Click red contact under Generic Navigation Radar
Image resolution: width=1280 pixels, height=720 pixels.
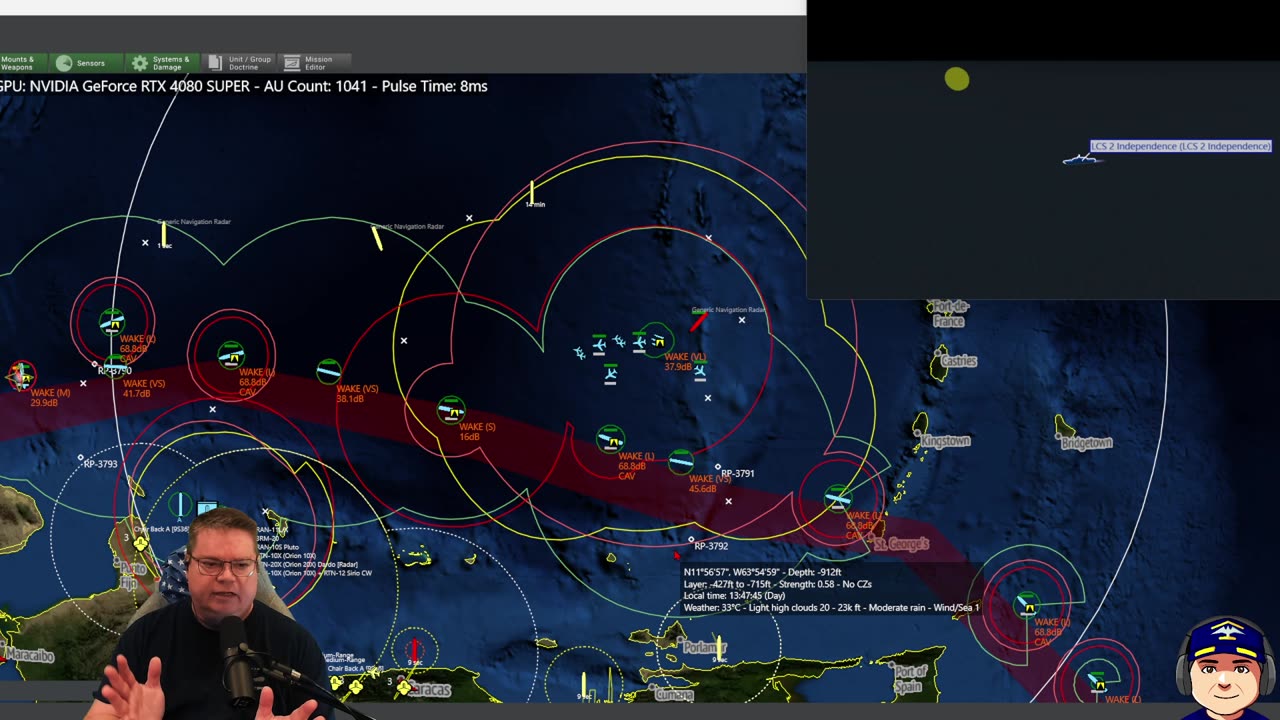(699, 322)
